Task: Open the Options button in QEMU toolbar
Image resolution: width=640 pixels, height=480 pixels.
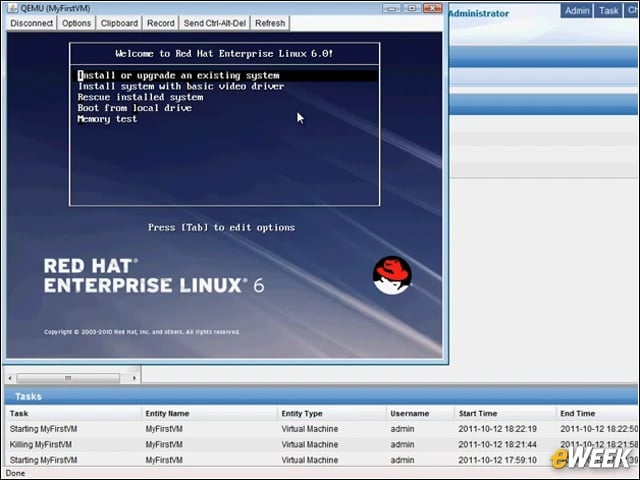Action: point(76,23)
